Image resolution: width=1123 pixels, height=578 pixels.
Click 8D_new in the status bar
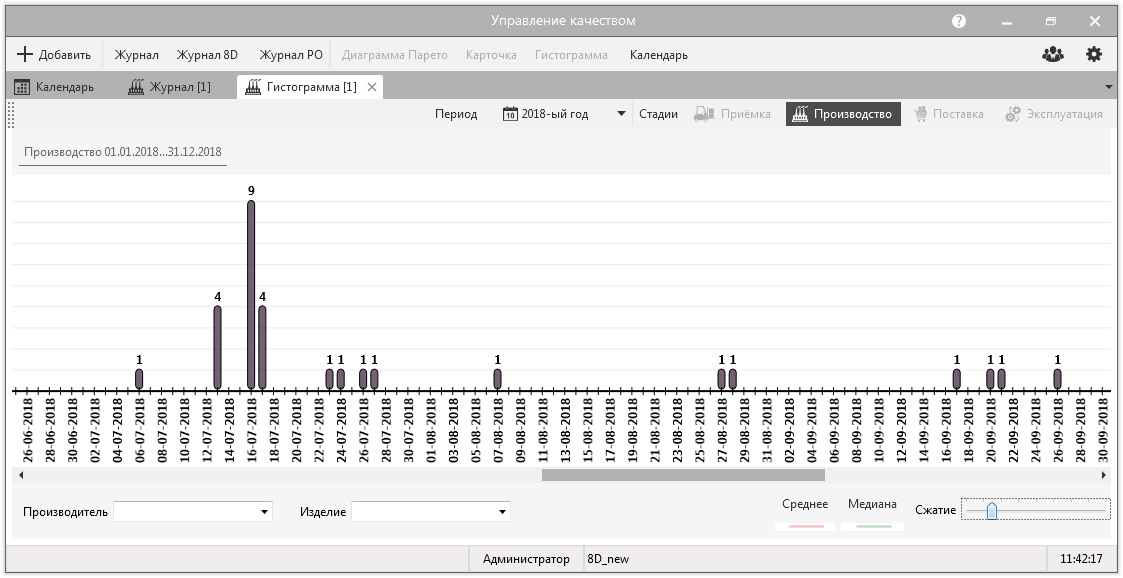(x=608, y=559)
